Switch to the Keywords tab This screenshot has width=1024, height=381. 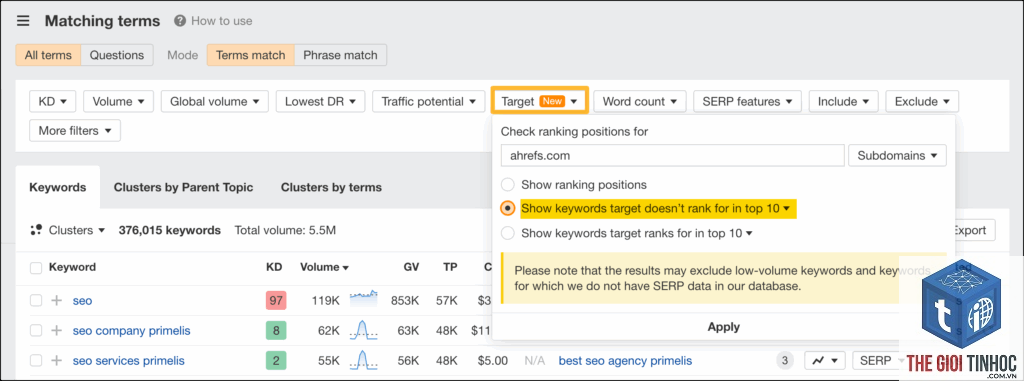[x=57, y=188]
